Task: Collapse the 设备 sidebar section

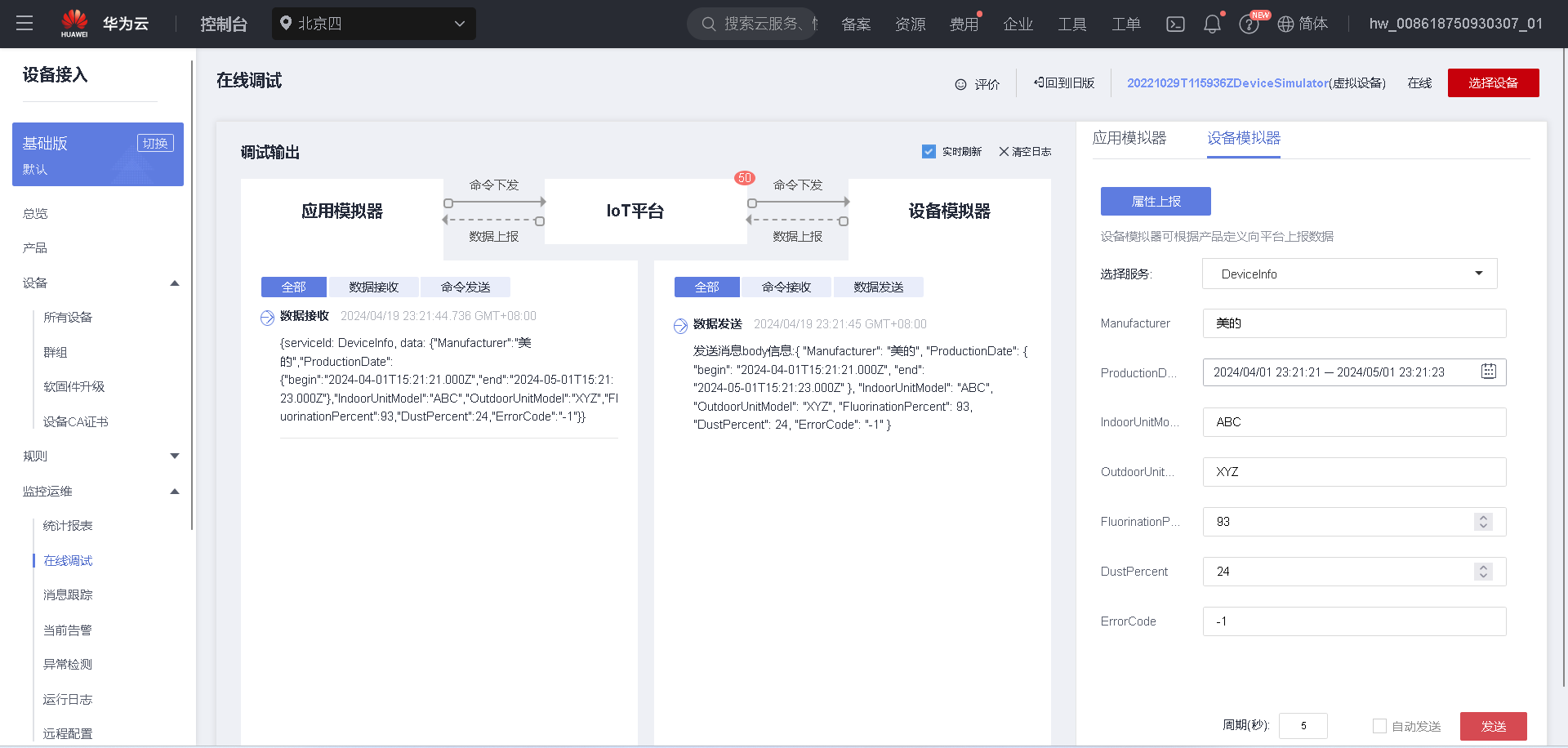Action: pyautogui.click(x=174, y=283)
